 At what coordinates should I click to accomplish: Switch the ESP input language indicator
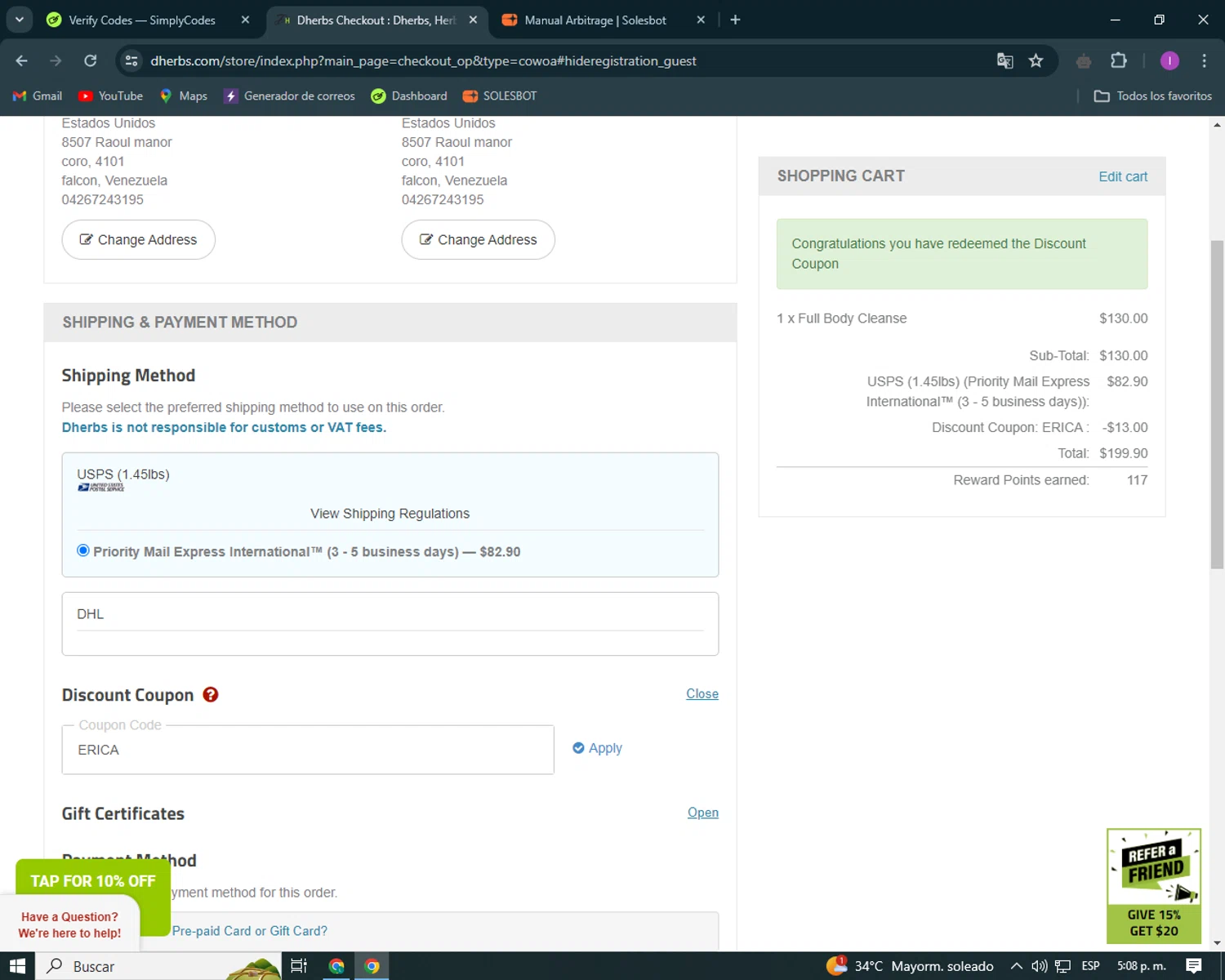coord(1090,966)
